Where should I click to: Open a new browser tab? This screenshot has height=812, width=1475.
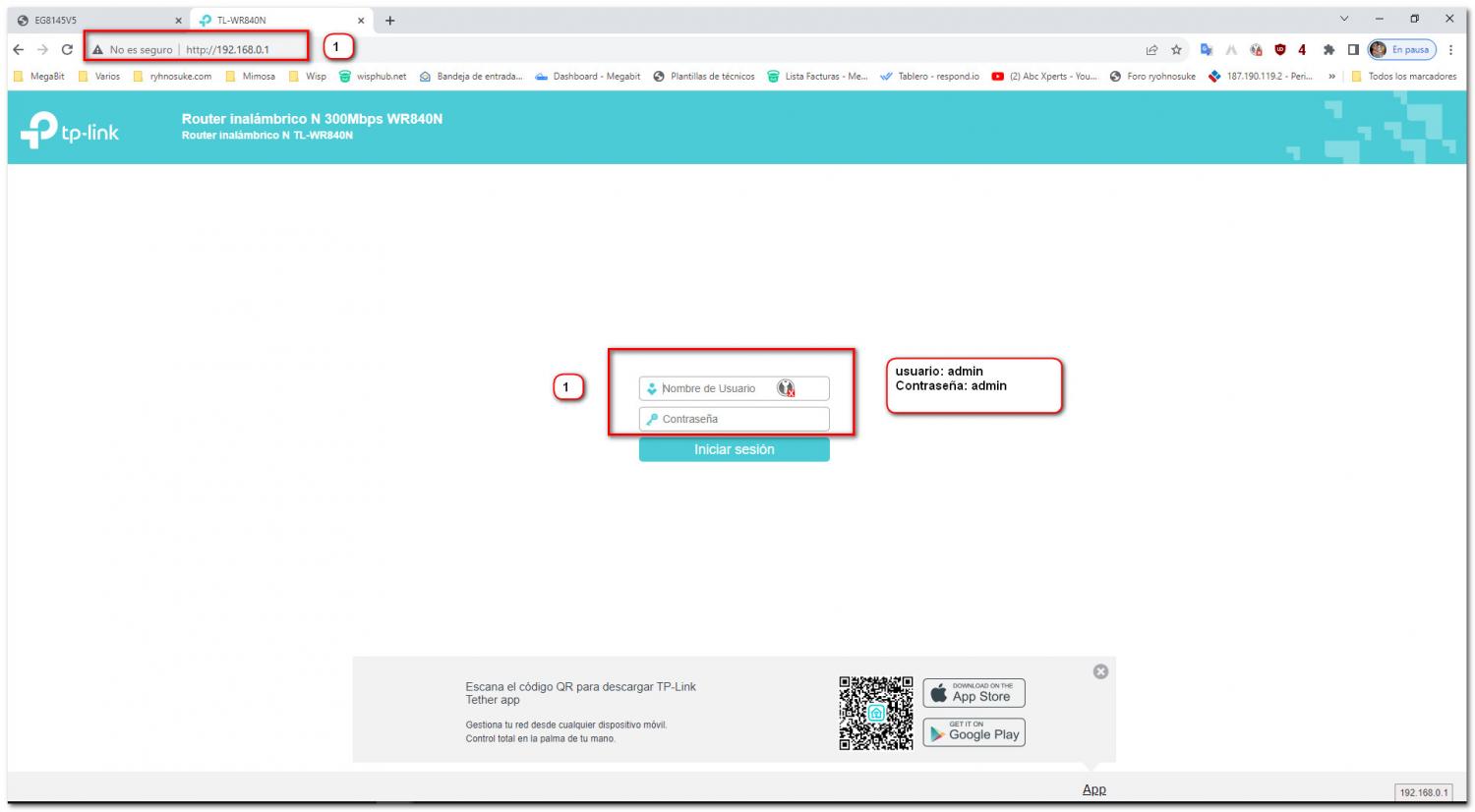click(x=390, y=21)
